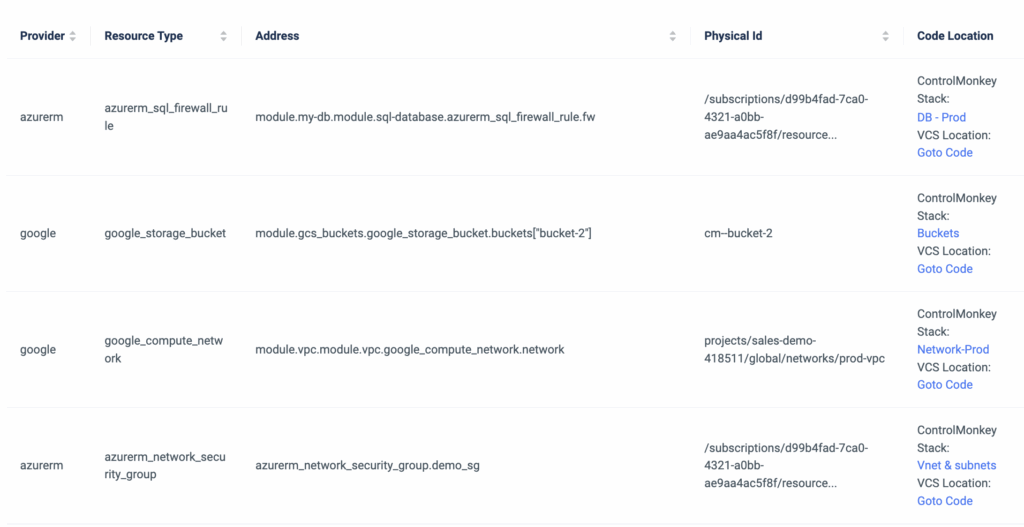
Task: Click Goto Code in the network security group row
Action: (944, 501)
